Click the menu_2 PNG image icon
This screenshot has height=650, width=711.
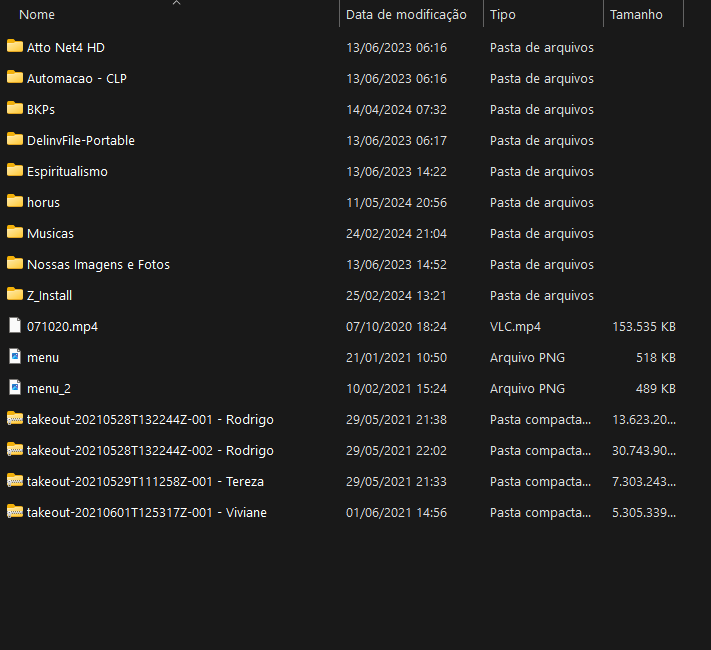click(15, 387)
